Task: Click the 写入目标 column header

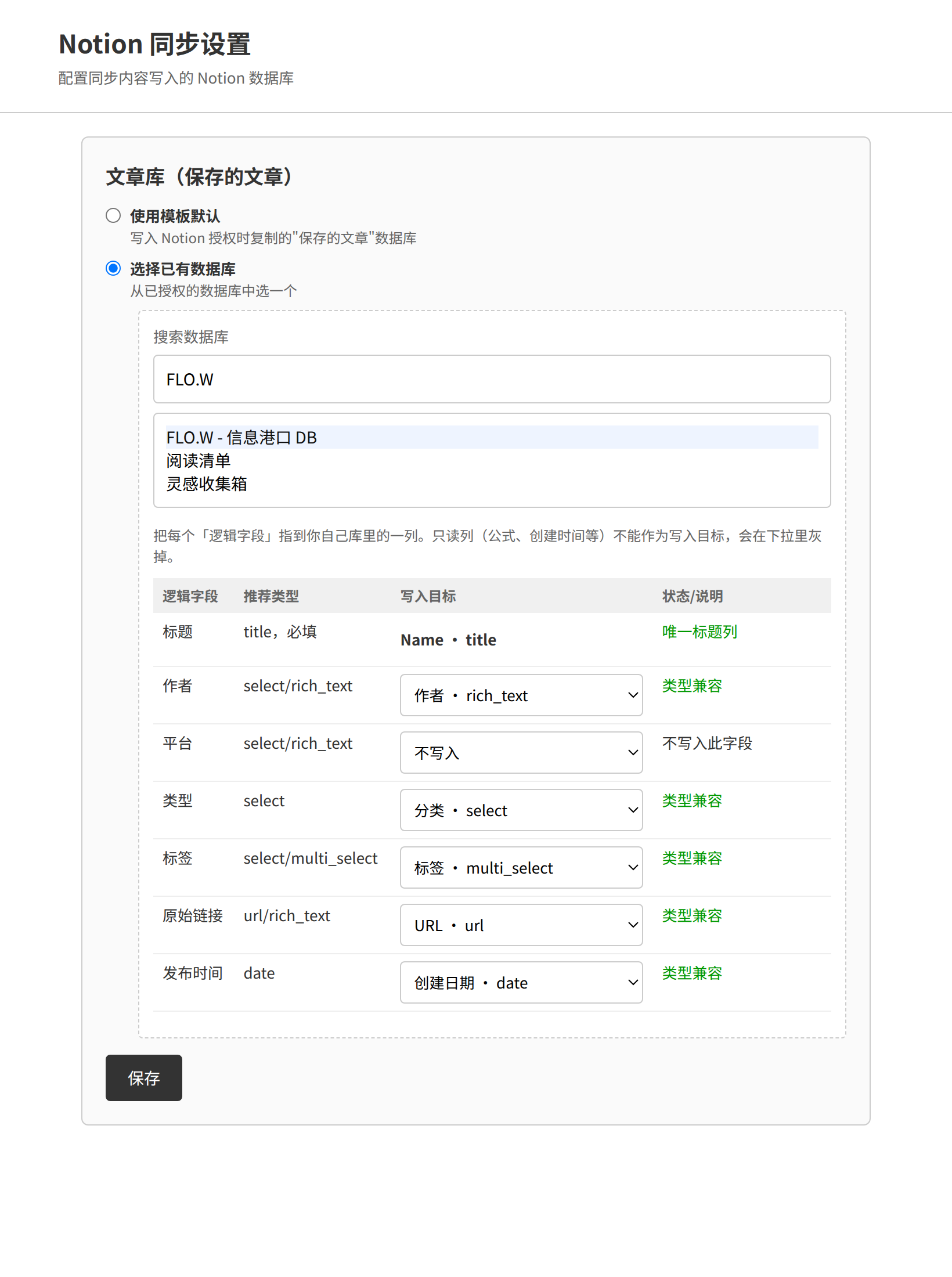Action: (x=428, y=596)
